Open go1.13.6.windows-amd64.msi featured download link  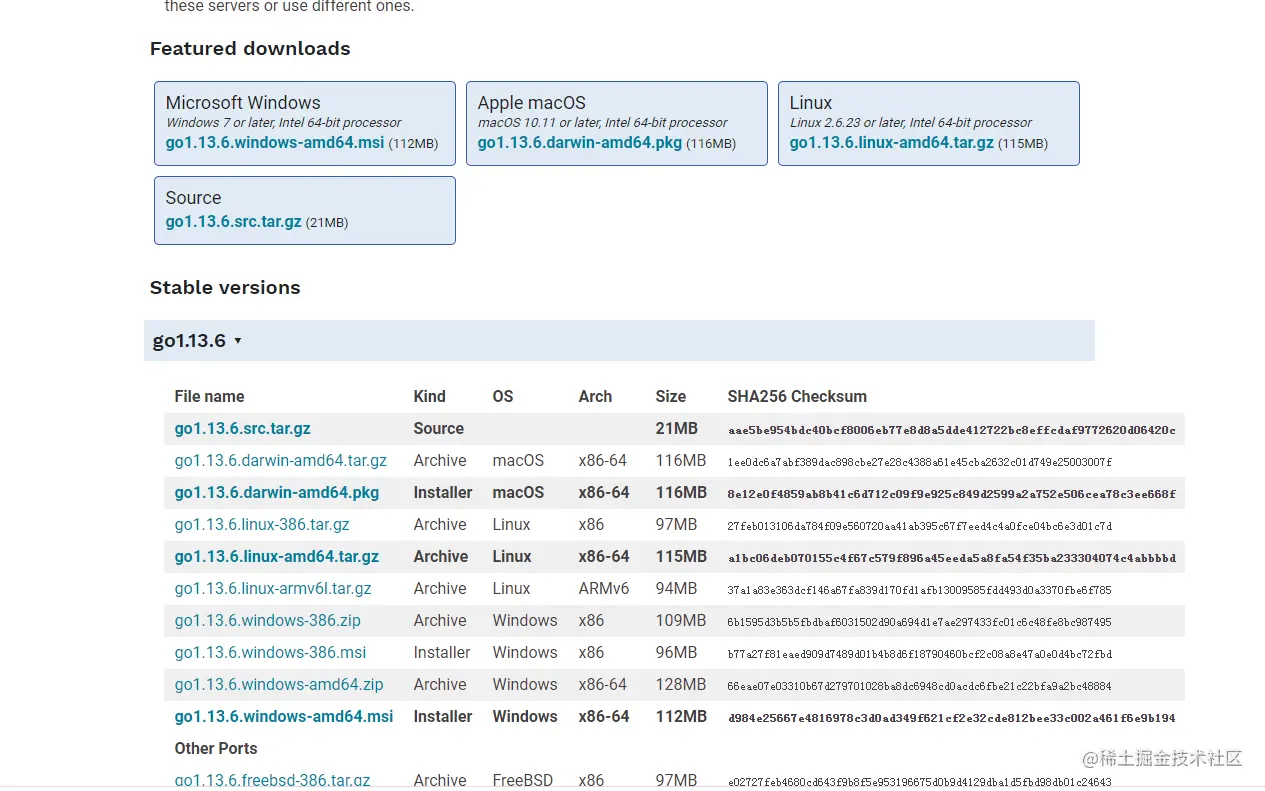point(275,143)
